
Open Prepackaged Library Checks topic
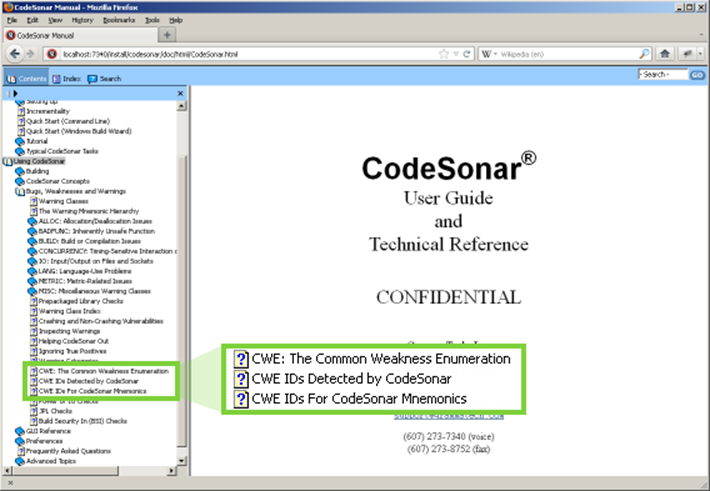pyautogui.click(x=81, y=301)
